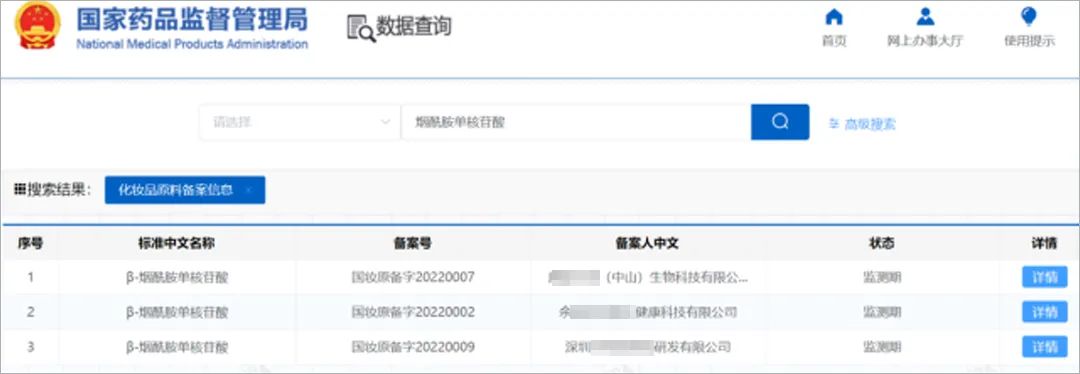Open 详情 for record 国妆原备字20220007
1080x374 pixels.
coord(1044,278)
